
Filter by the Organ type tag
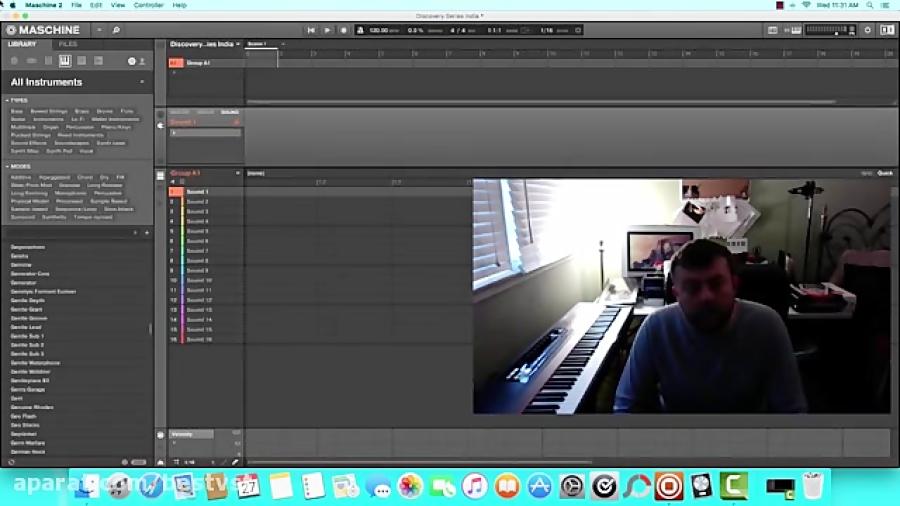pos(51,127)
